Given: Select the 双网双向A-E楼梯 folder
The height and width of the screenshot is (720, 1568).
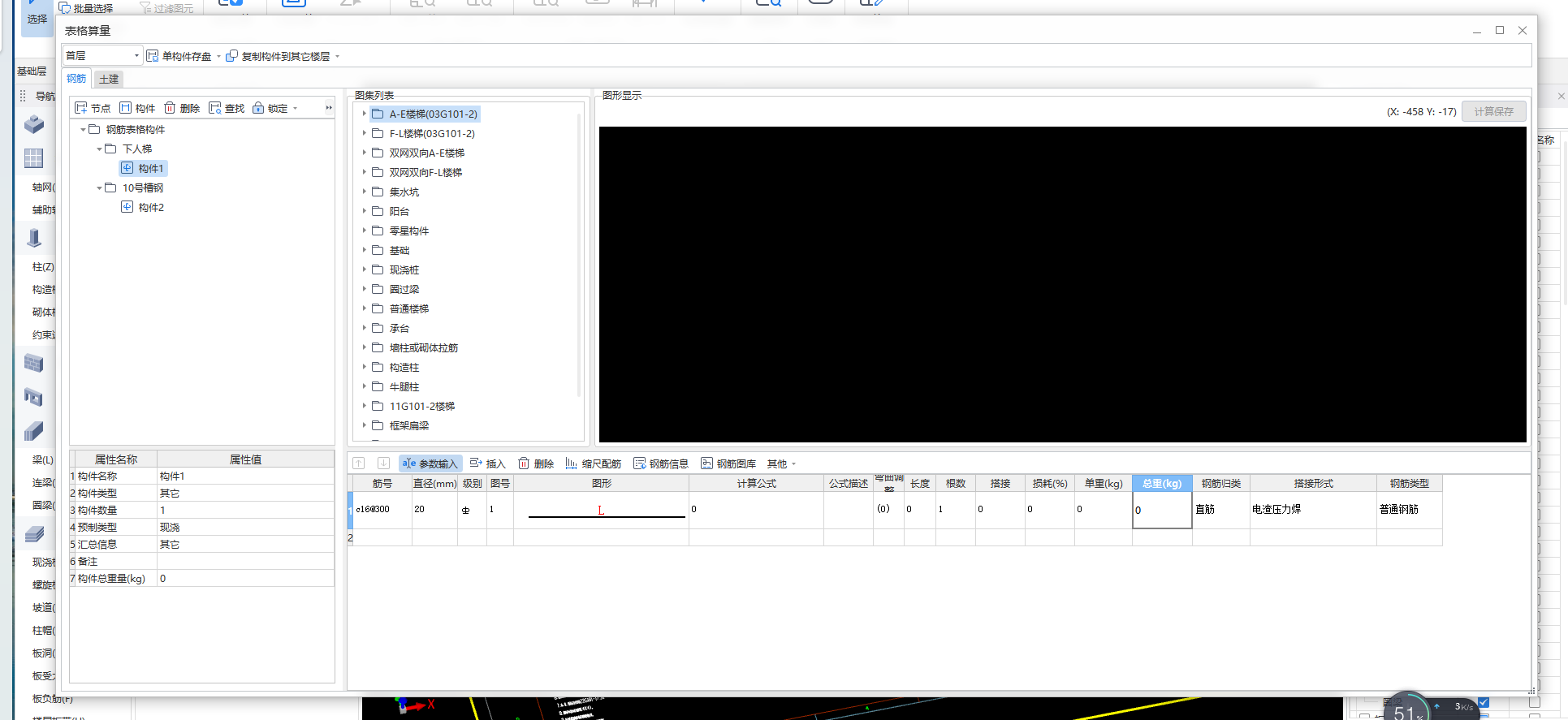Looking at the screenshot, I should tap(427, 153).
